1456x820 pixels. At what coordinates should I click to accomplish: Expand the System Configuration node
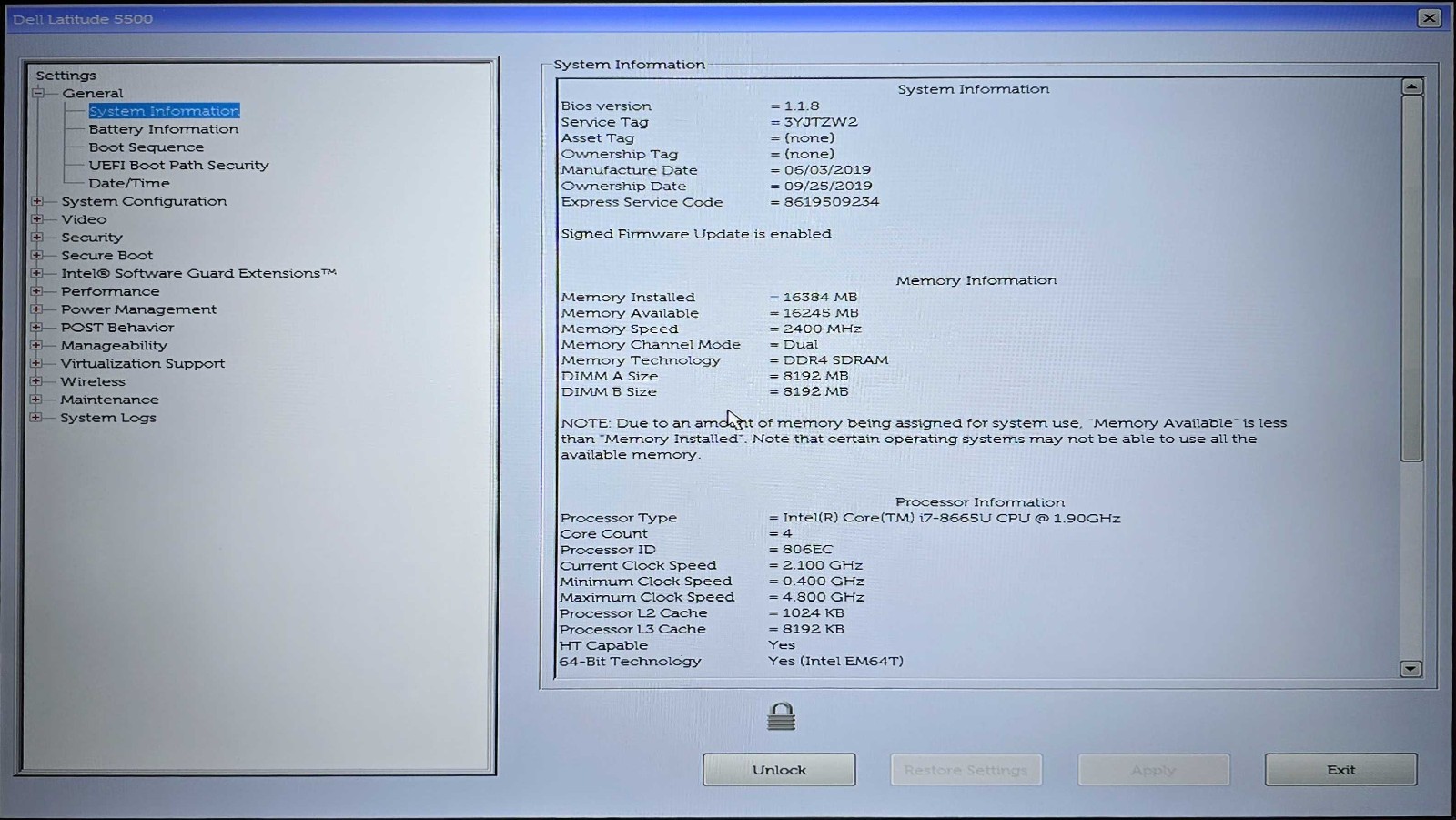[37, 201]
